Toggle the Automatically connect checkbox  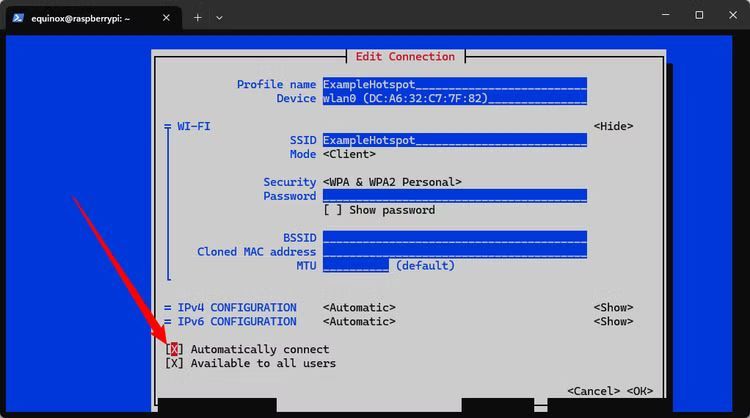pos(174,349)
